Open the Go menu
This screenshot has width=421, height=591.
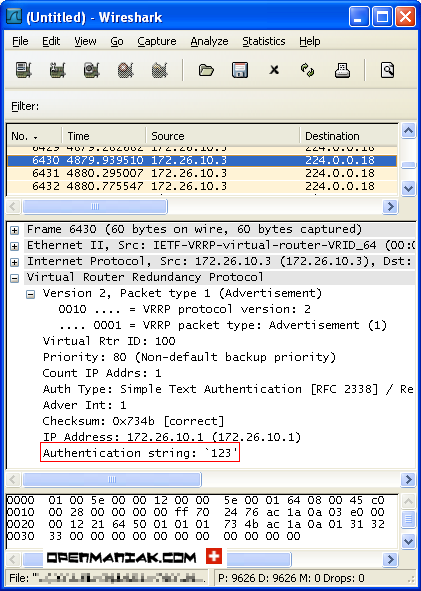click(x=117, y=41)
